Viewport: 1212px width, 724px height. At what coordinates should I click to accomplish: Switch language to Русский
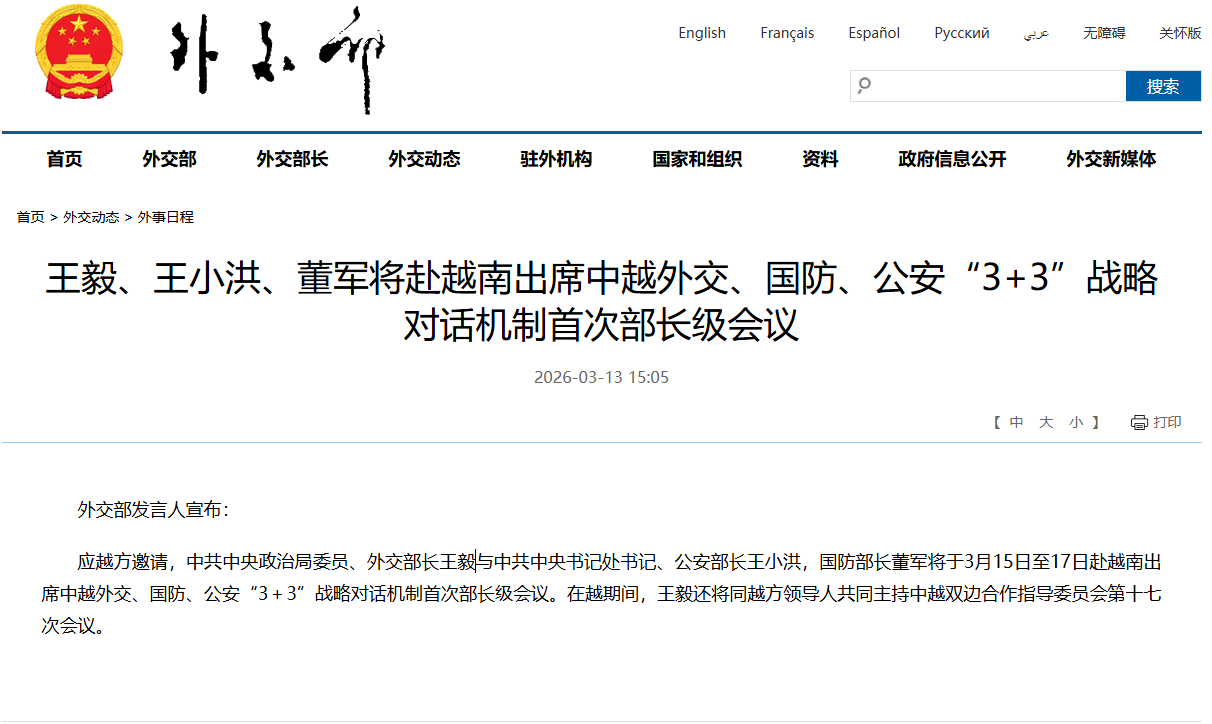click(x=962, y=33)
